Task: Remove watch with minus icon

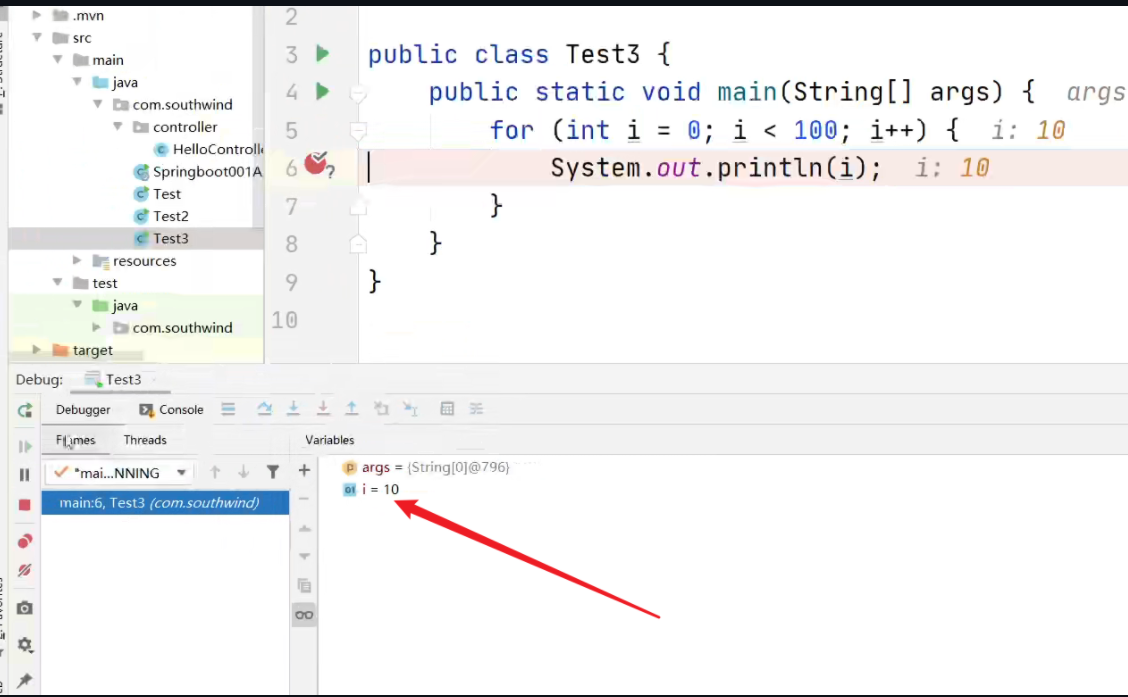Action: coord(304,498)
